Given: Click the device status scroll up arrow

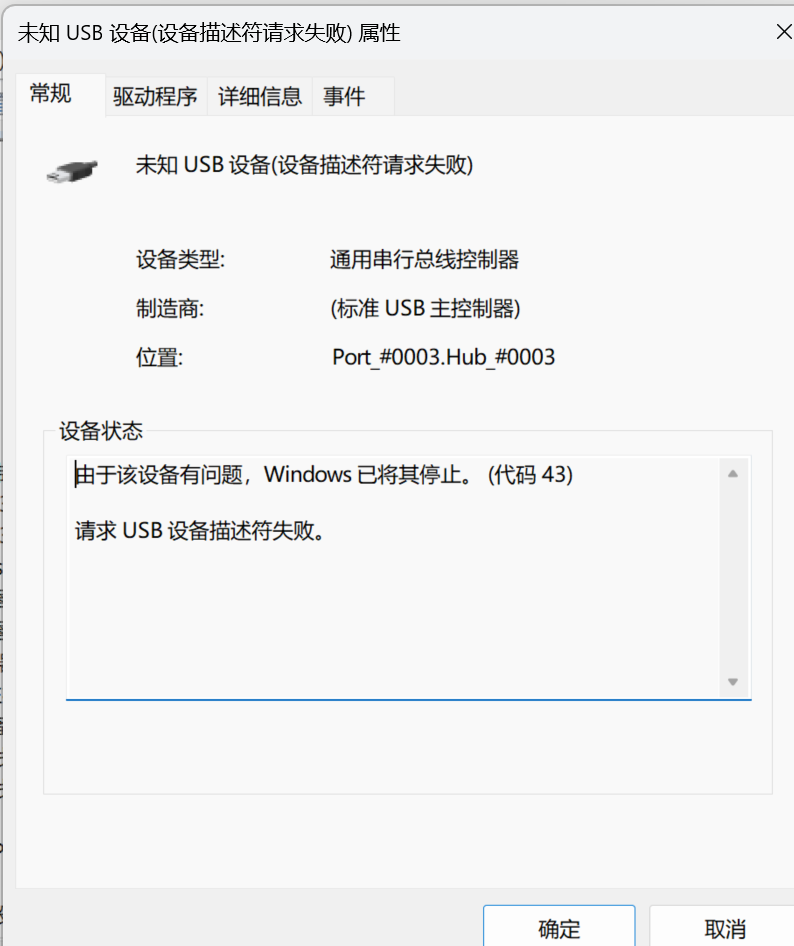Looking at the screenshot, I should pyautogui.click(x=733, y=474).
